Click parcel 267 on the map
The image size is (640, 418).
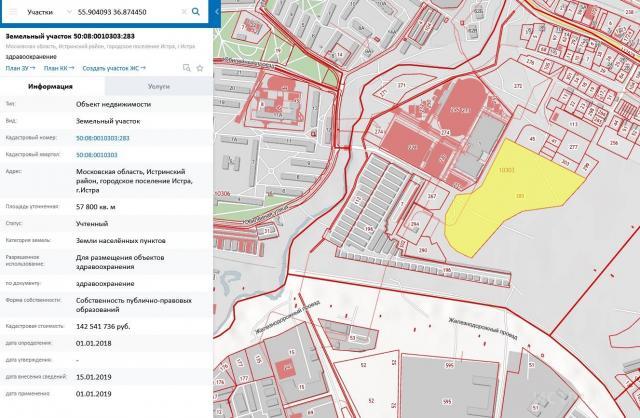coord(432,197)
